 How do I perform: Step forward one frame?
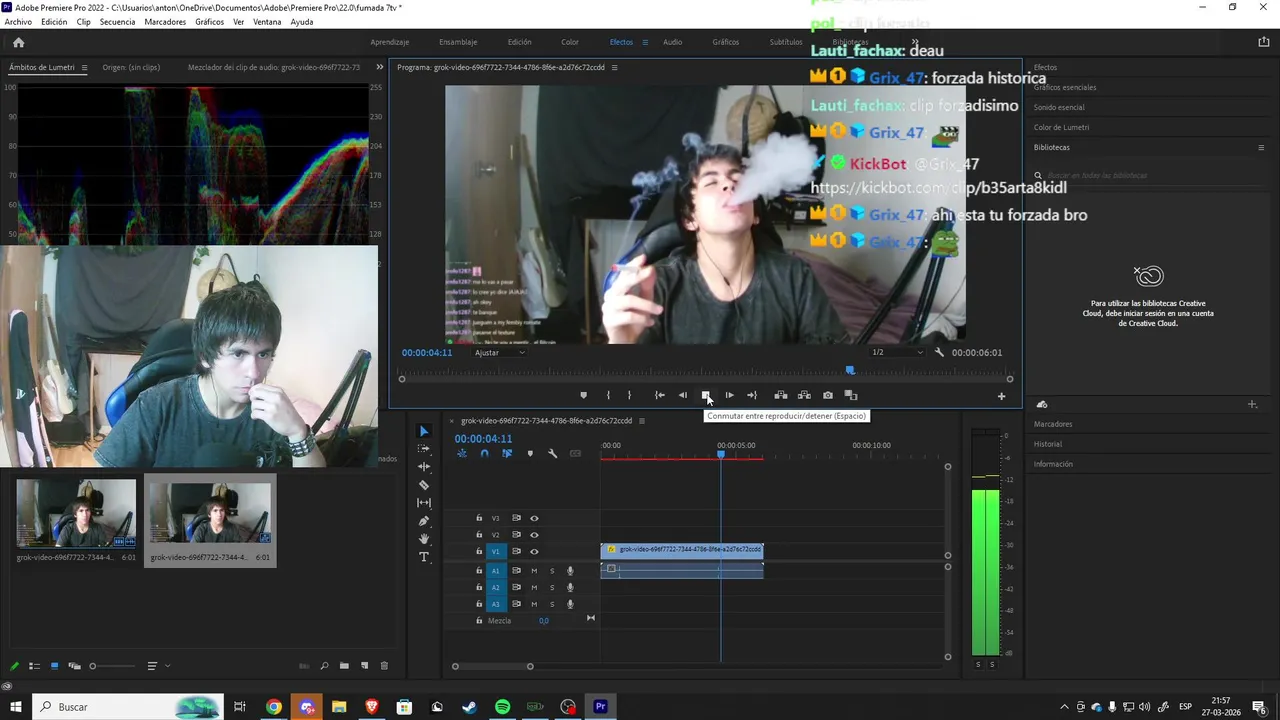(729, 395)
